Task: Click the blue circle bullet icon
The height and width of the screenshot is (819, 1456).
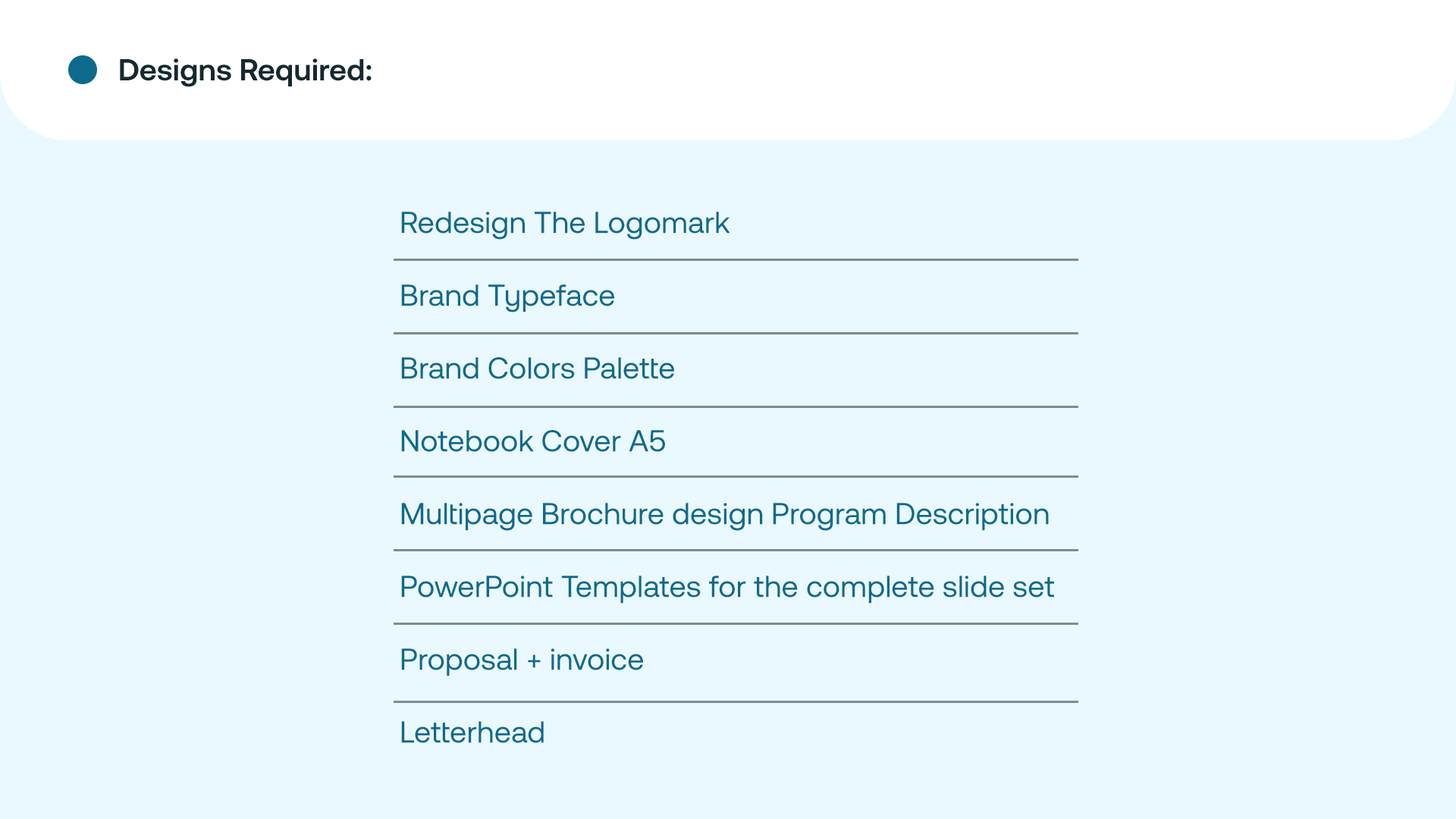Action: pyautogui.click(x=83, y=70)
